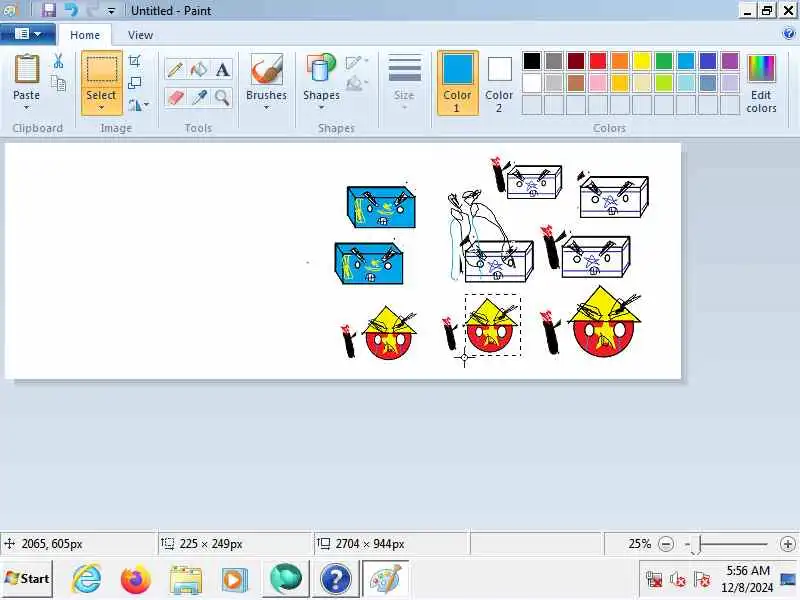Click the Crop icon
The height and width of the screenshot is (600, 800).
135,61
